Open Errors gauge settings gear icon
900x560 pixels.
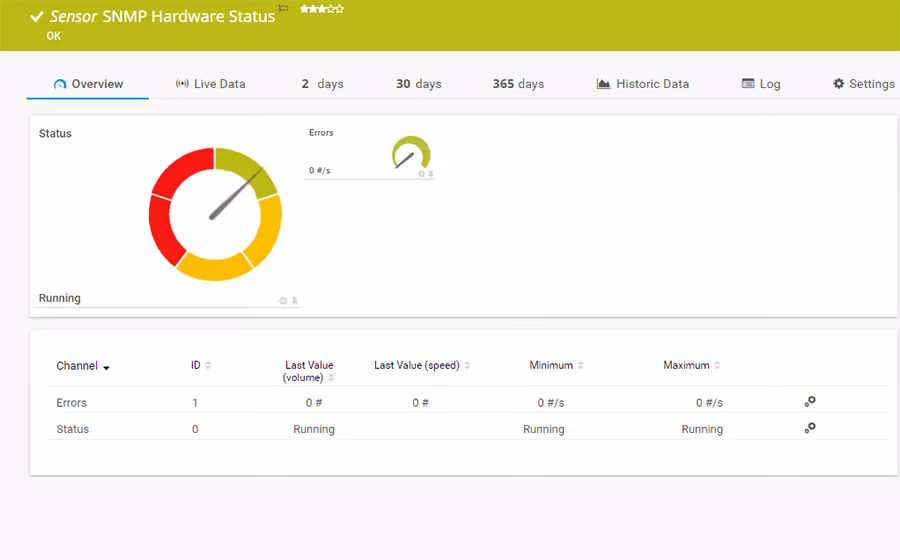[421, 173]
